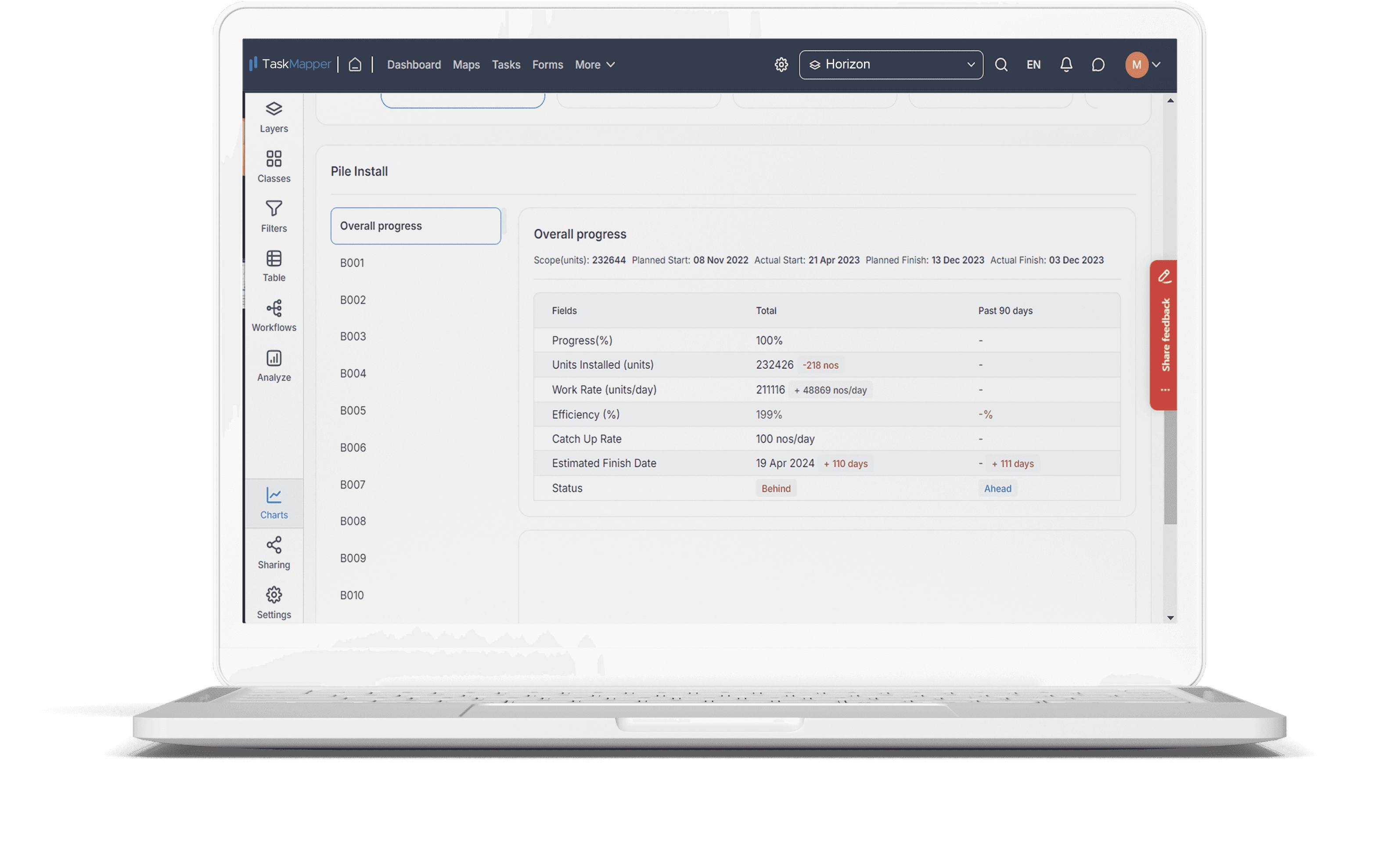
Task: Select block B010
Action: (352, 595)
